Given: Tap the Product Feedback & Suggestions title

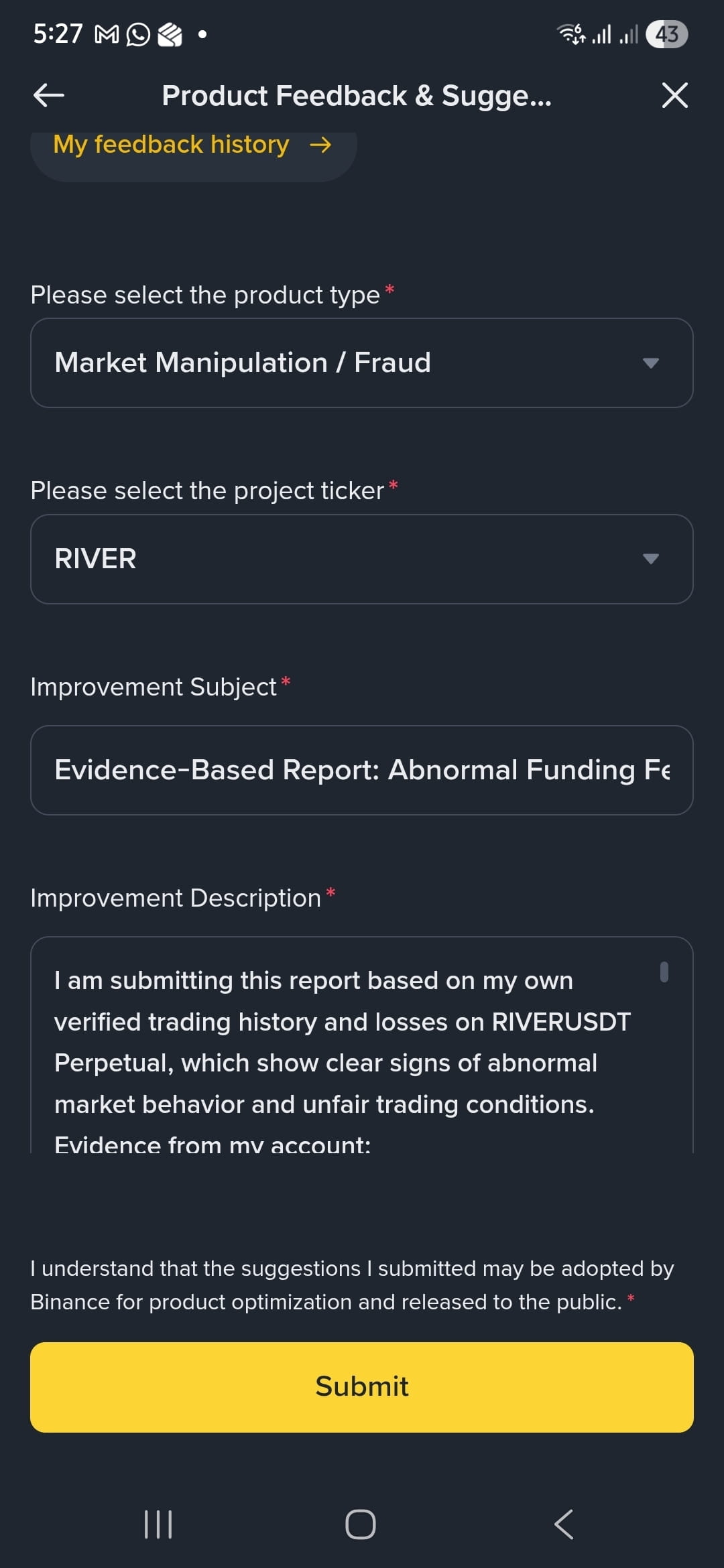Looking at the screenshot, I should tap(357, 96).
